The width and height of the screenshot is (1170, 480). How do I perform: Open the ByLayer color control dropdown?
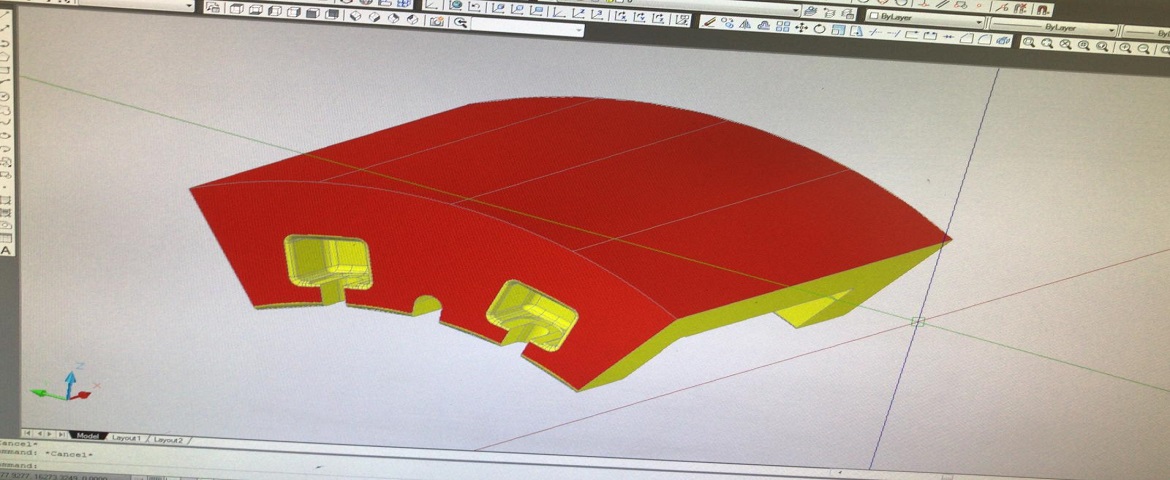point(980,20)
